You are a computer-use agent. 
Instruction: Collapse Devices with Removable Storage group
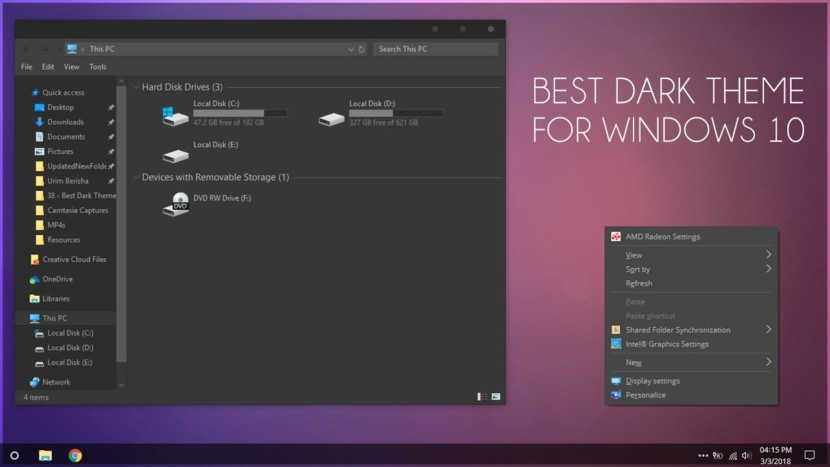[136, 177]
